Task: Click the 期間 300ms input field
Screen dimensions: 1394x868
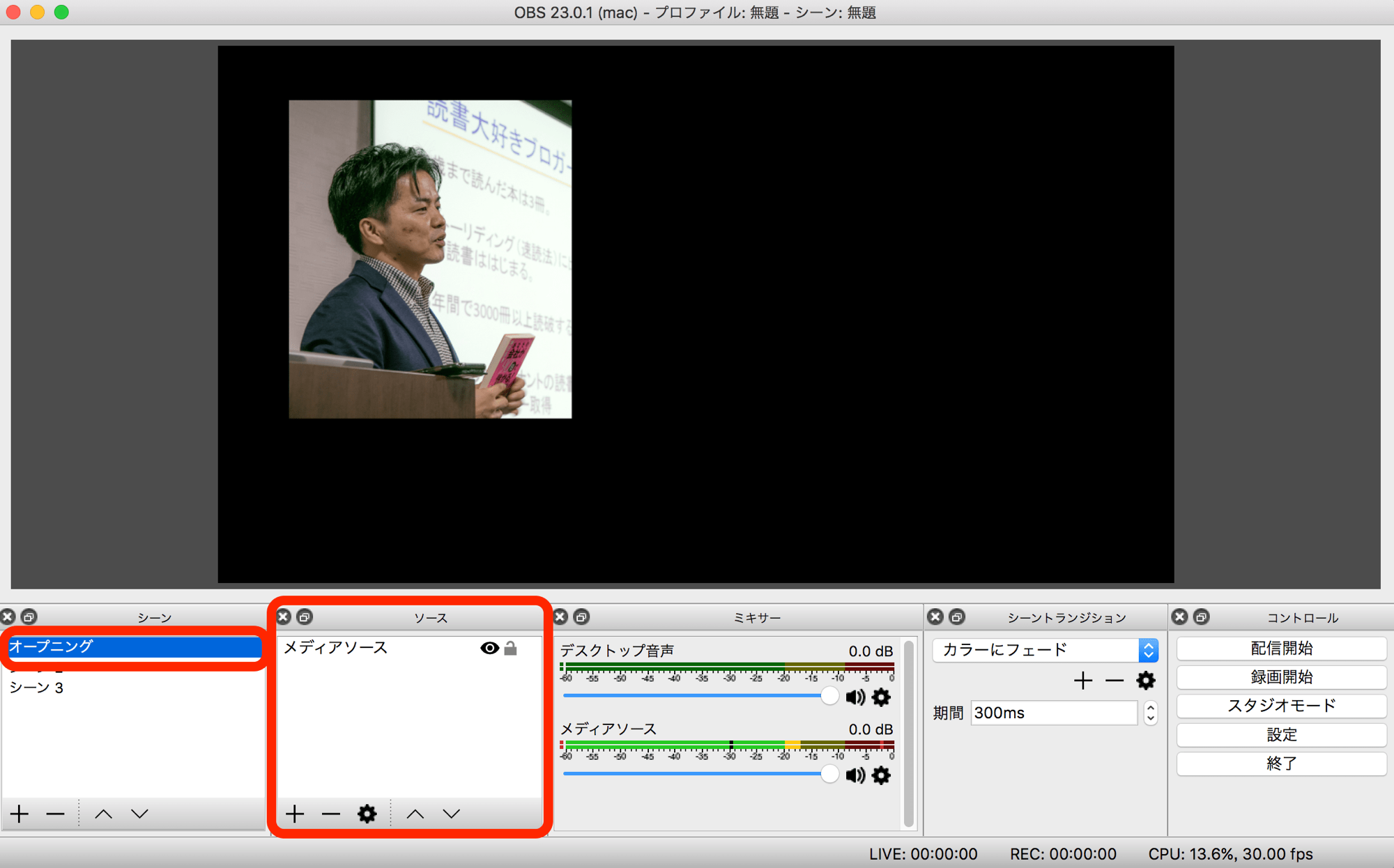Action: (1054, 713)
